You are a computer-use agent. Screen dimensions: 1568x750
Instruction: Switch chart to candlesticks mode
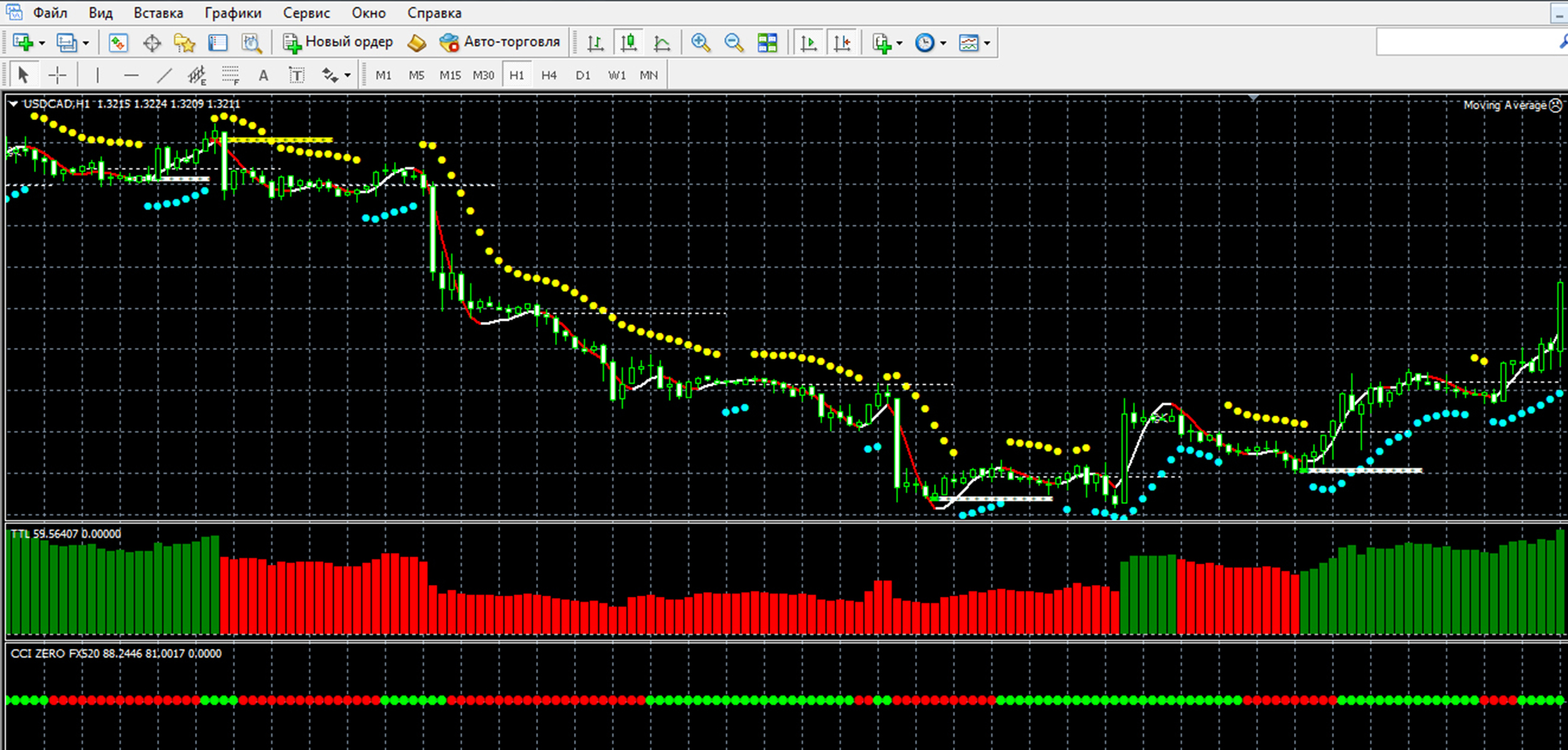pos(628,43)
